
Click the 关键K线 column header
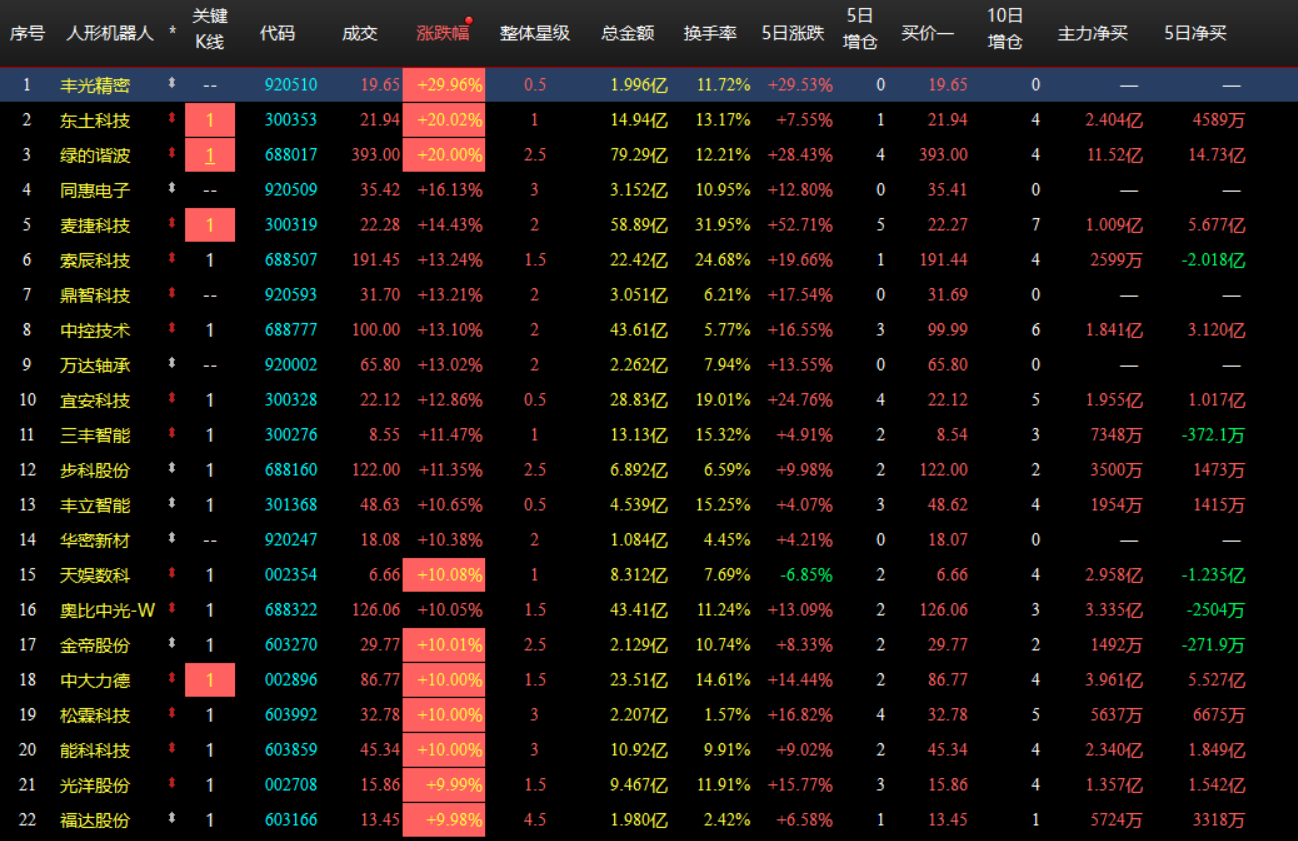(x=210, y=29)
